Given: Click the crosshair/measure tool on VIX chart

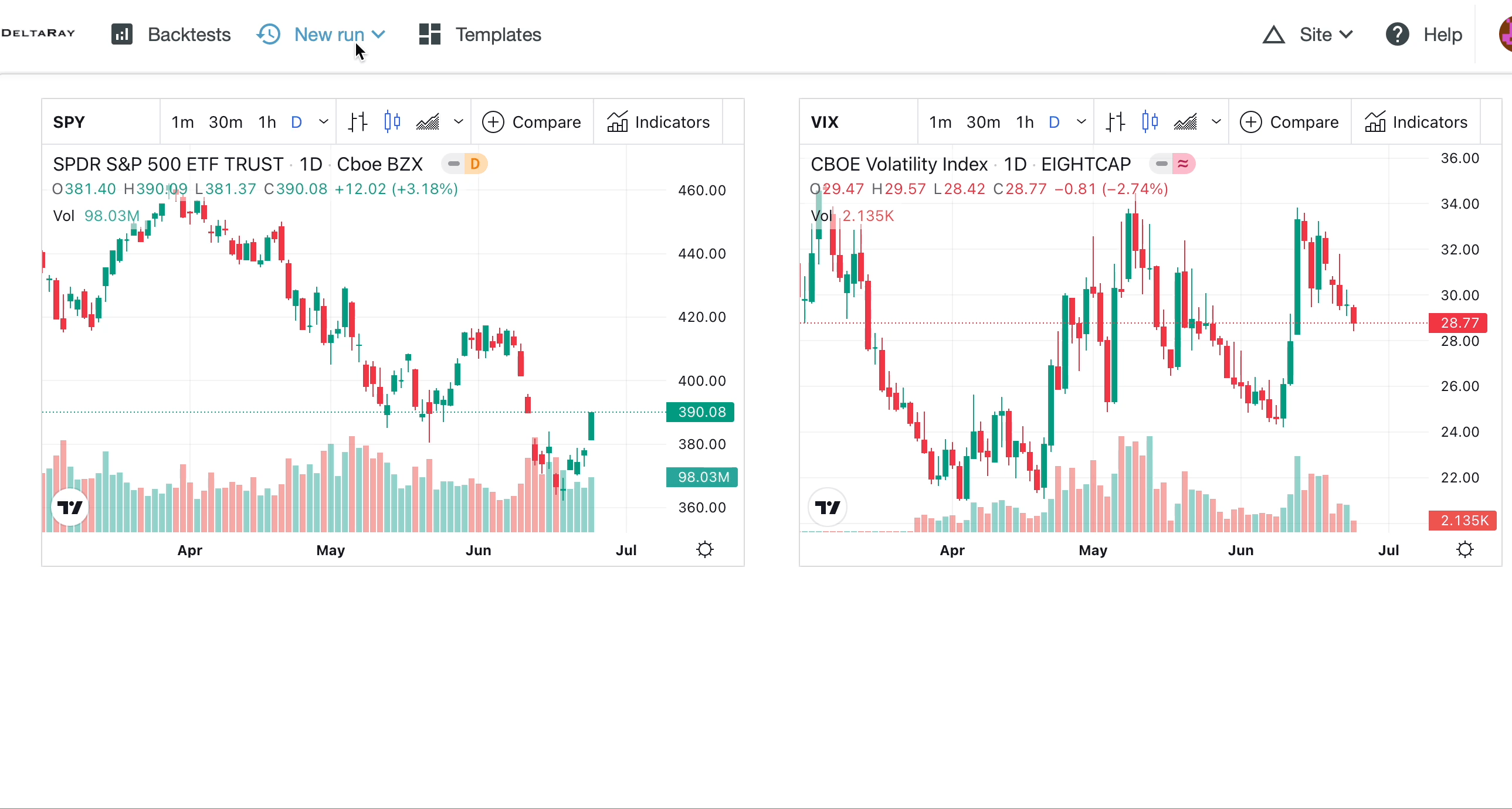Looking at the screenshot, I should tap(1114, 122).
